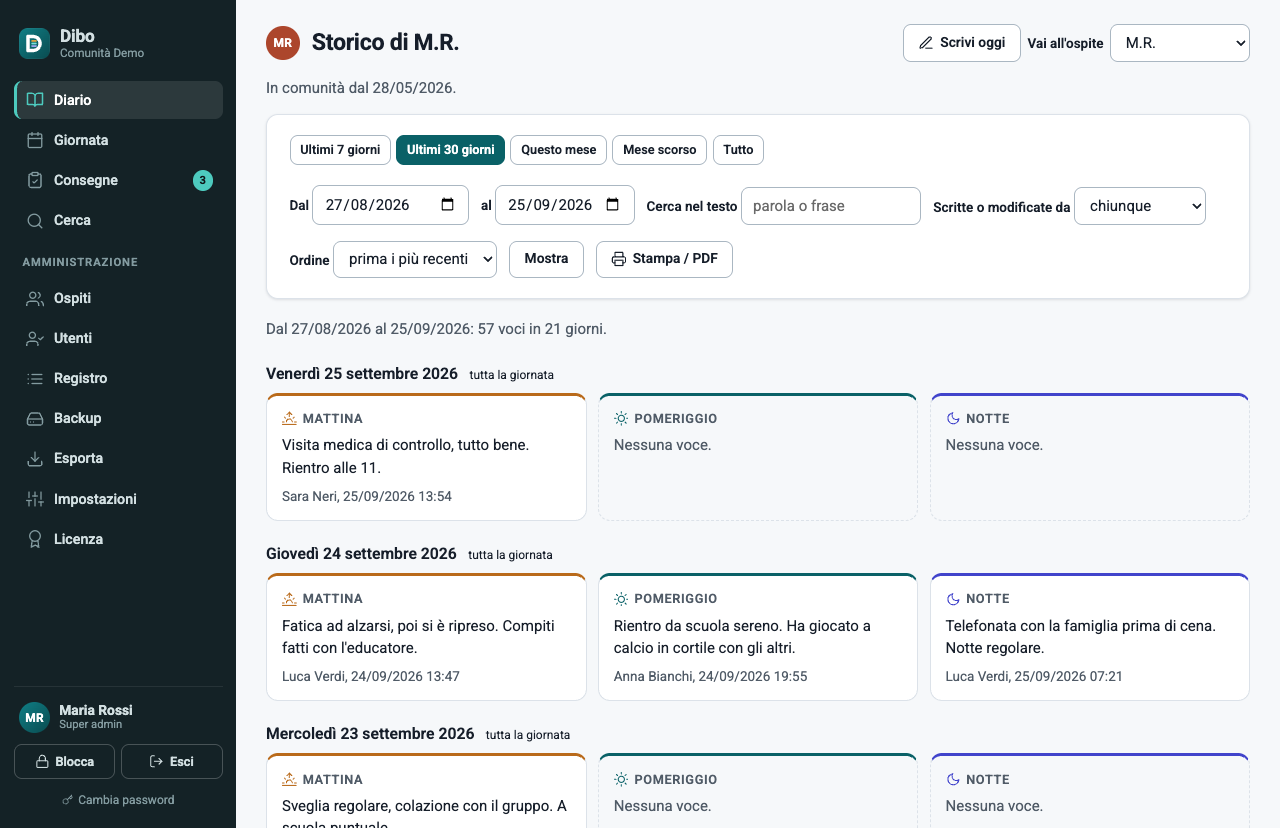
Task: Select the Ultimi 7 giorni range
Action: point(340,150)
